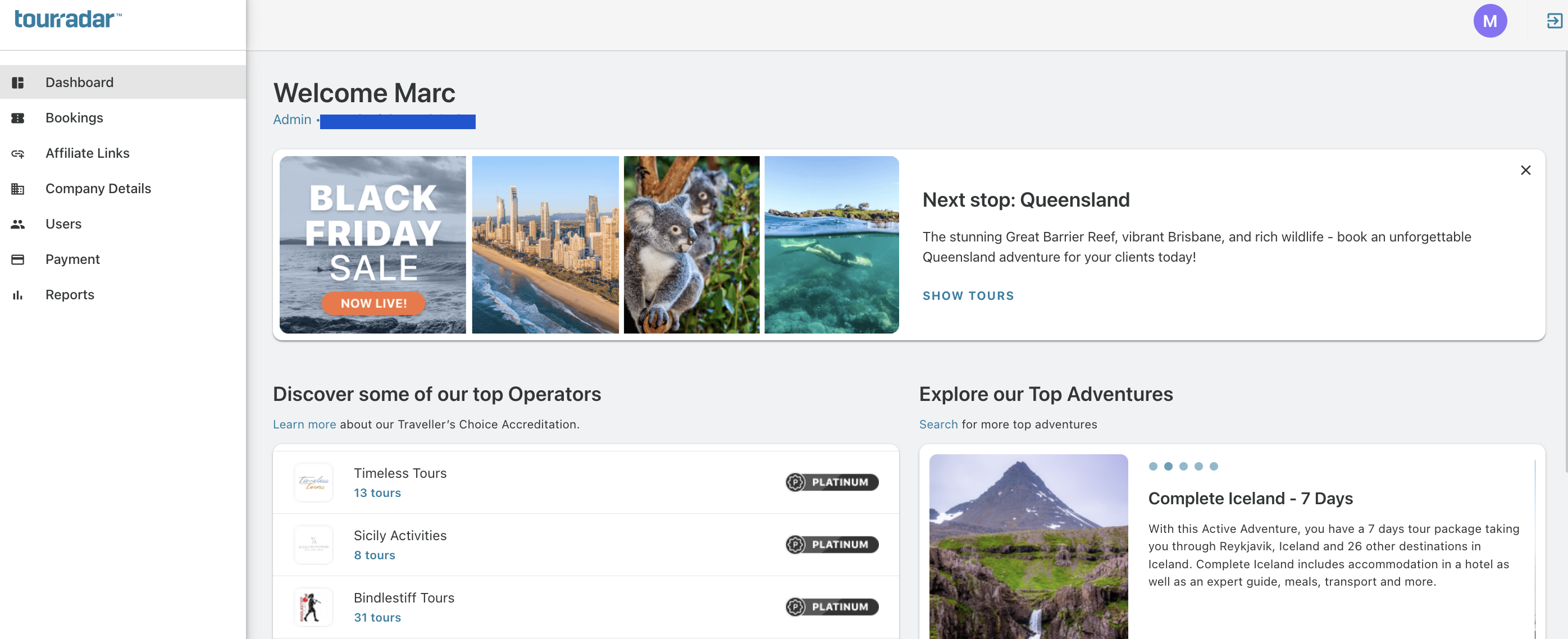Image resolution: width=1568 pixels, height=639 pixels.
Task: Select the first carousel dot indicator
Action: click(1152, 466)
